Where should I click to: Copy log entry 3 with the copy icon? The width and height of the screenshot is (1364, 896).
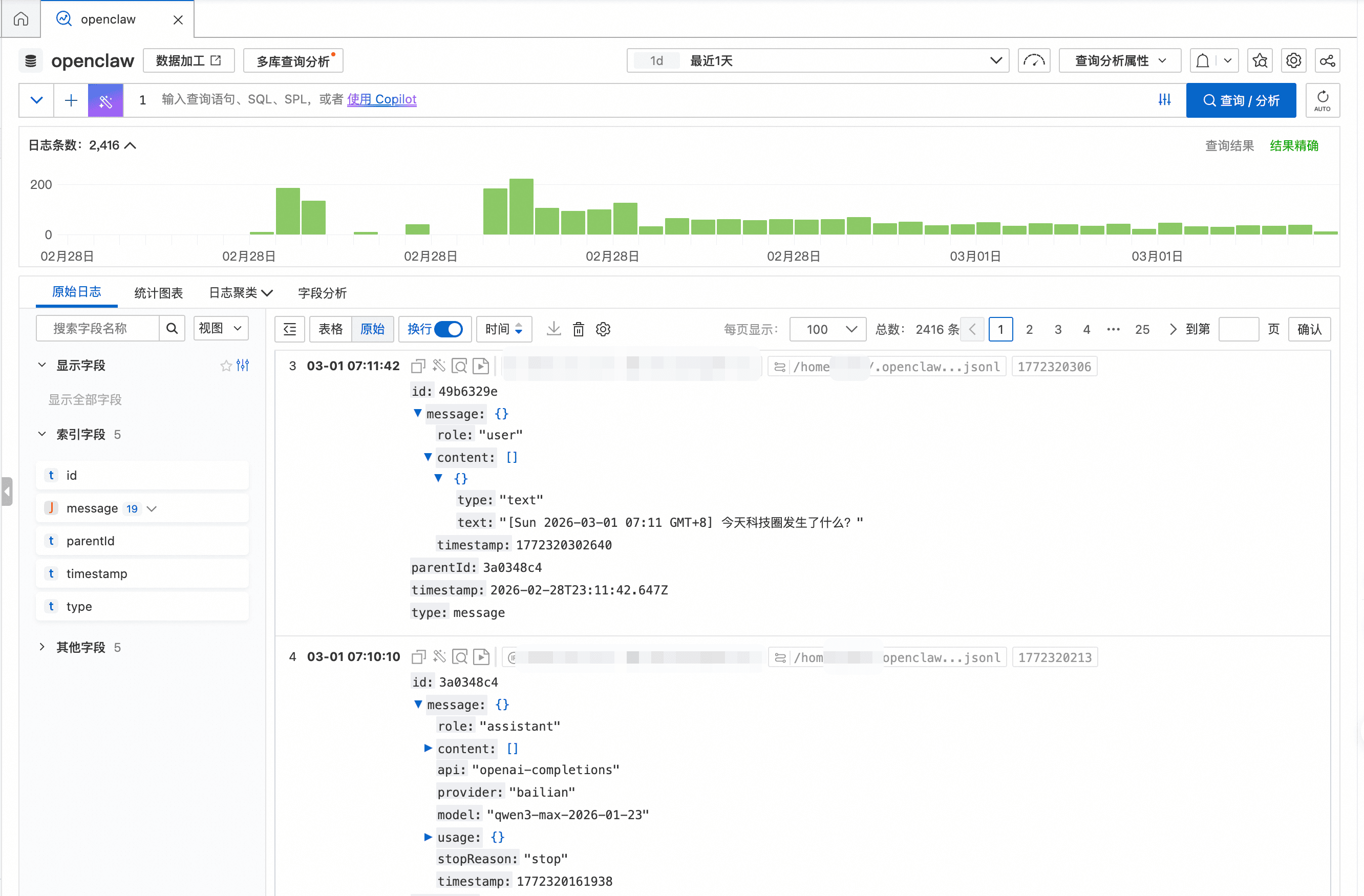[418, 366]
